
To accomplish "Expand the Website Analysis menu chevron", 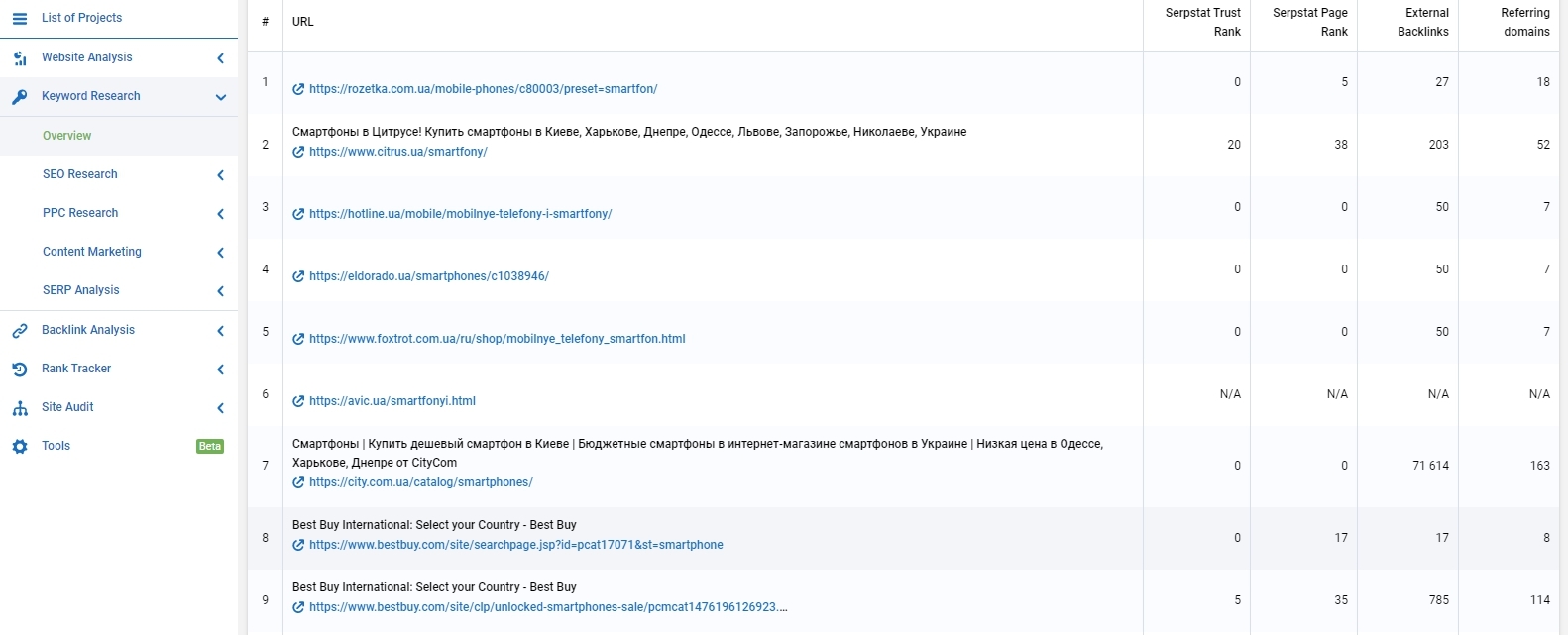I will [x=221, y=58].
